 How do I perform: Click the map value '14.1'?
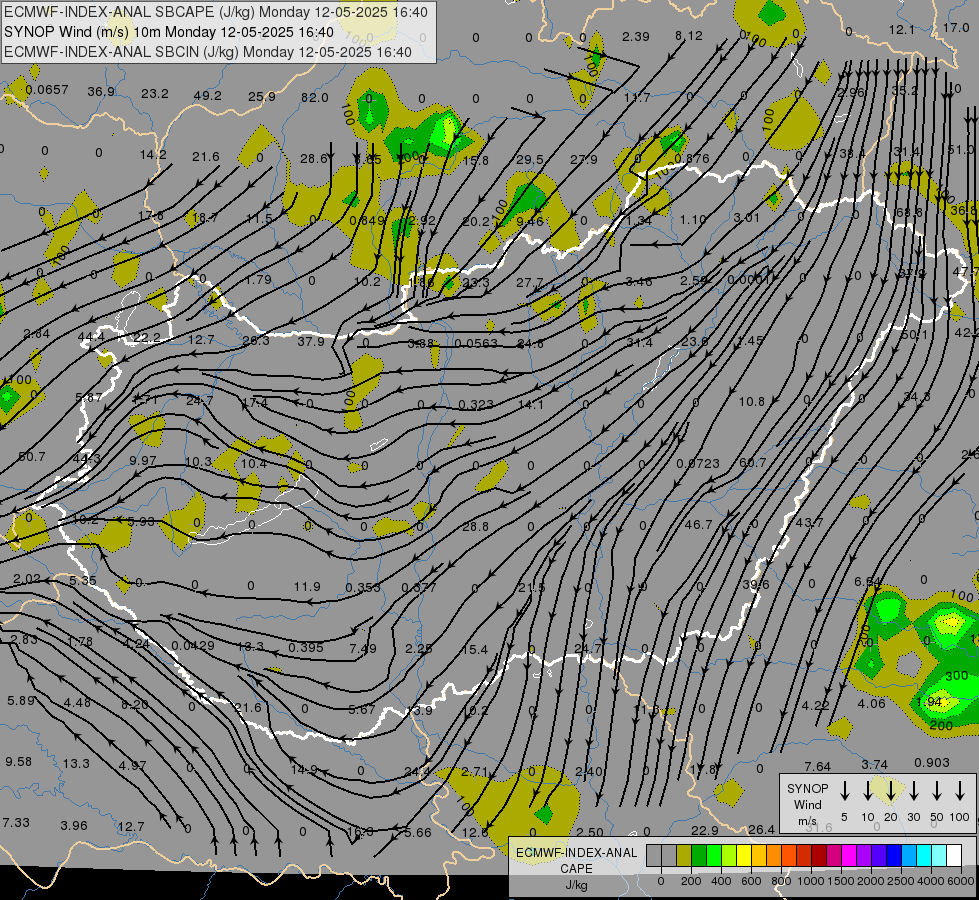pos(531,404)
